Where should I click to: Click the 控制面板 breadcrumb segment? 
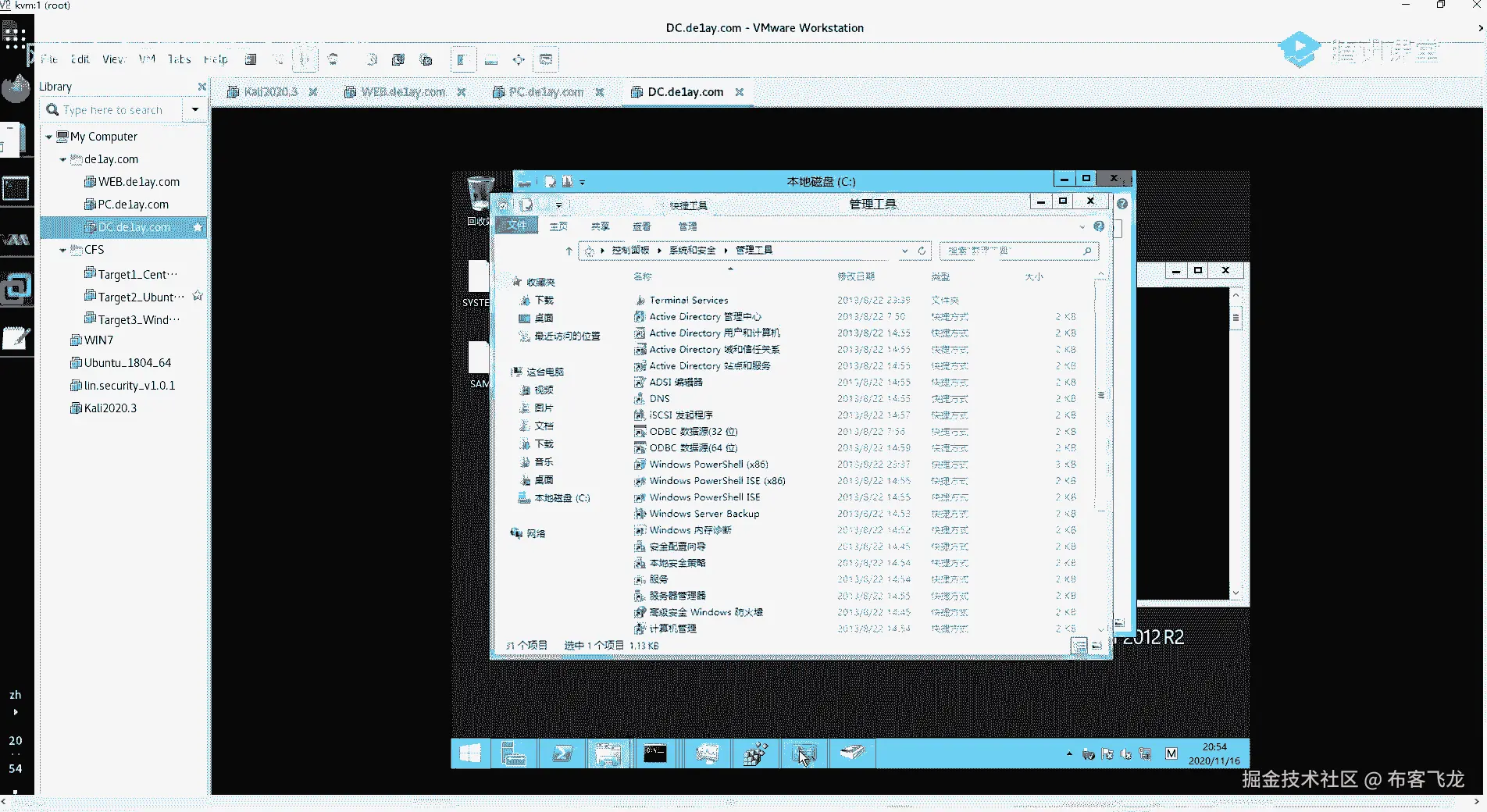coord(630,251)
